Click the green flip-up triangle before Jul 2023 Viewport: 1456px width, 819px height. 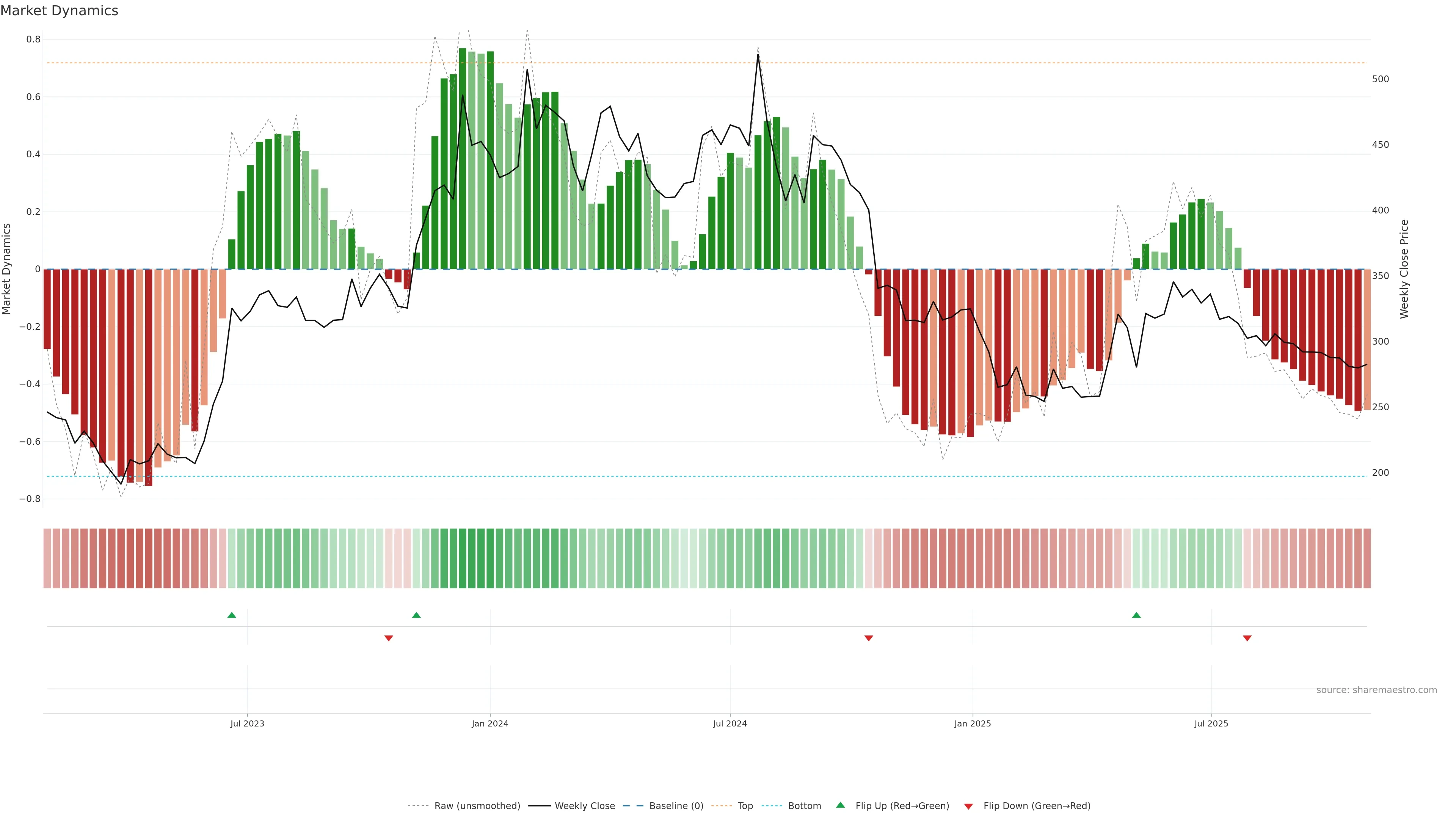232,615
